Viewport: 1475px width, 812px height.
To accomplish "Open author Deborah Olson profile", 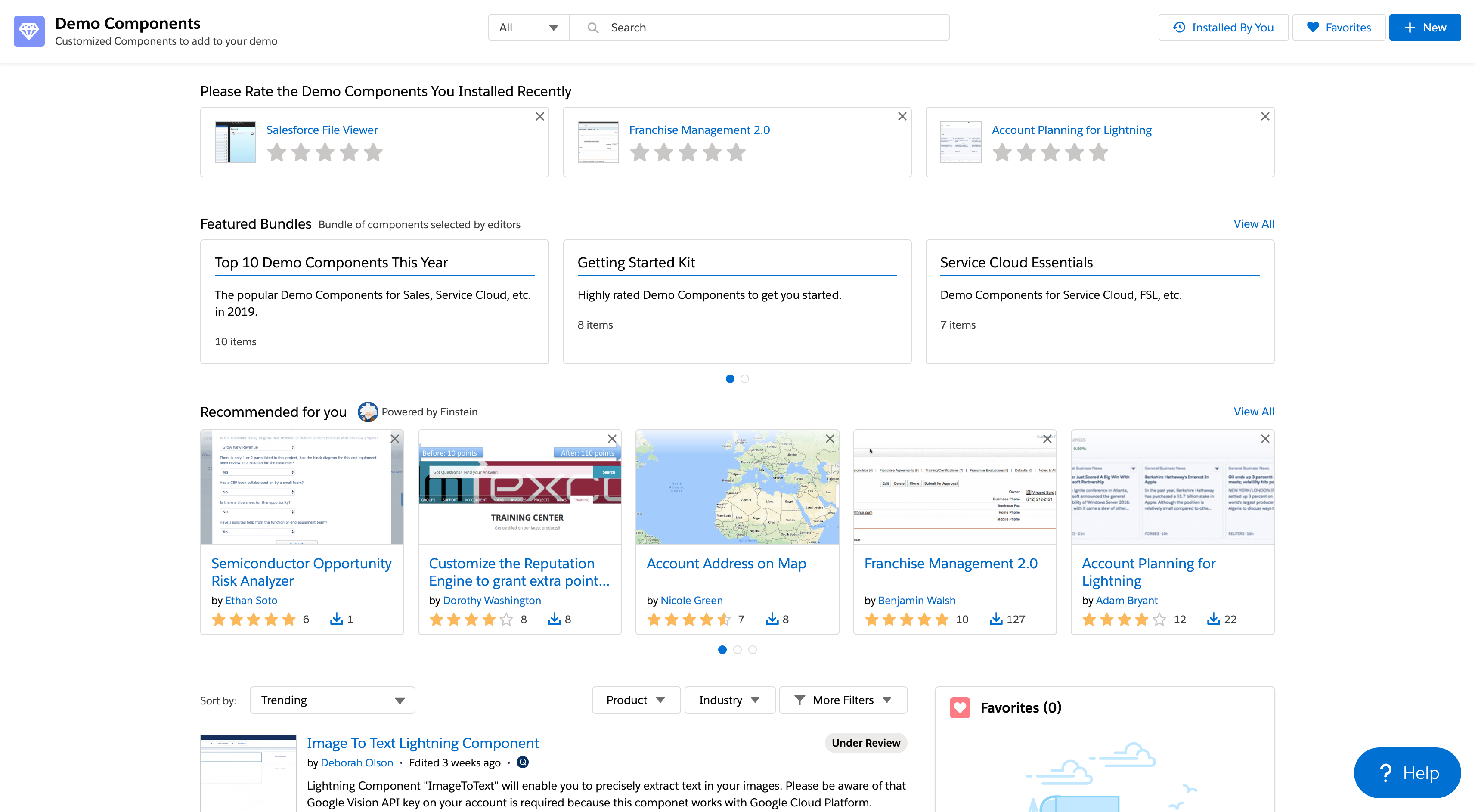I will tap(357, 763).
